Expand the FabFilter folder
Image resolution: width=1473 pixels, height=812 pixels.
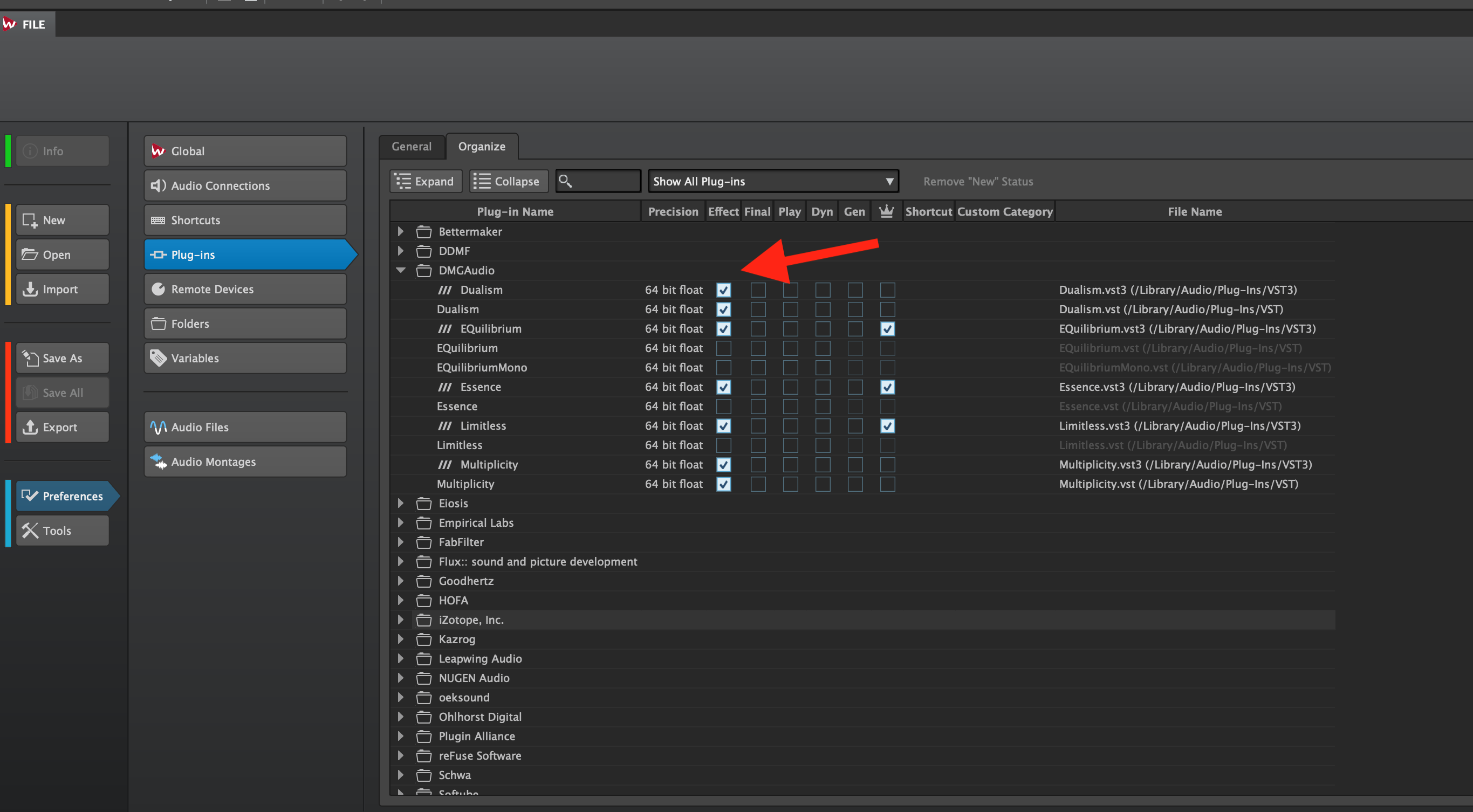[400, 542]
